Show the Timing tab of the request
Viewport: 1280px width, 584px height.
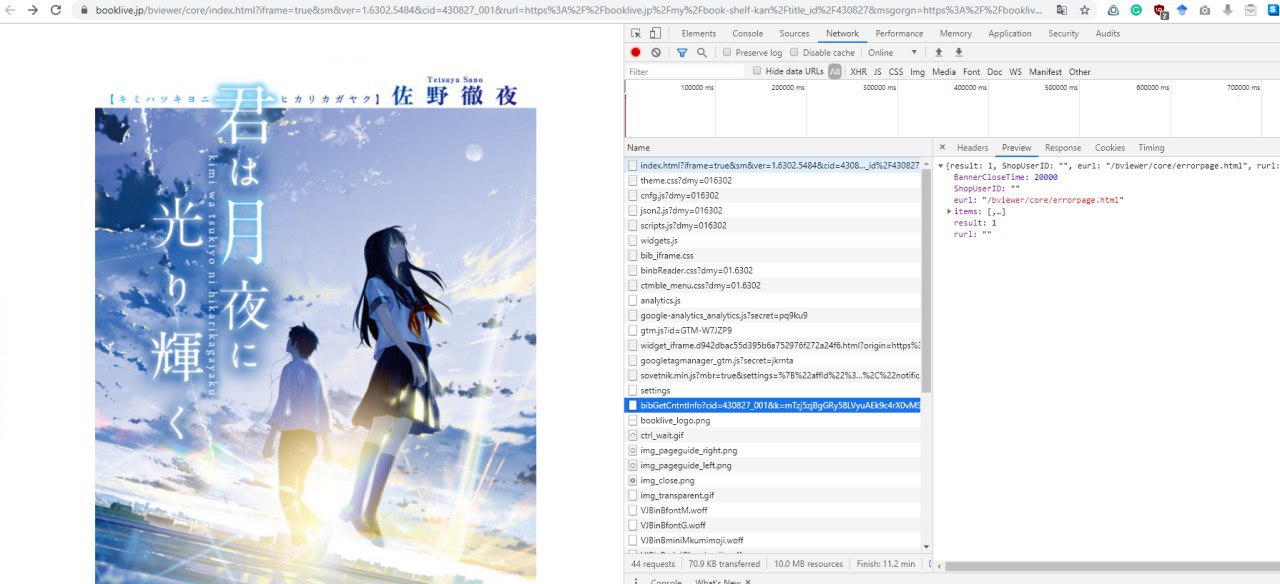click(1151, 147)
